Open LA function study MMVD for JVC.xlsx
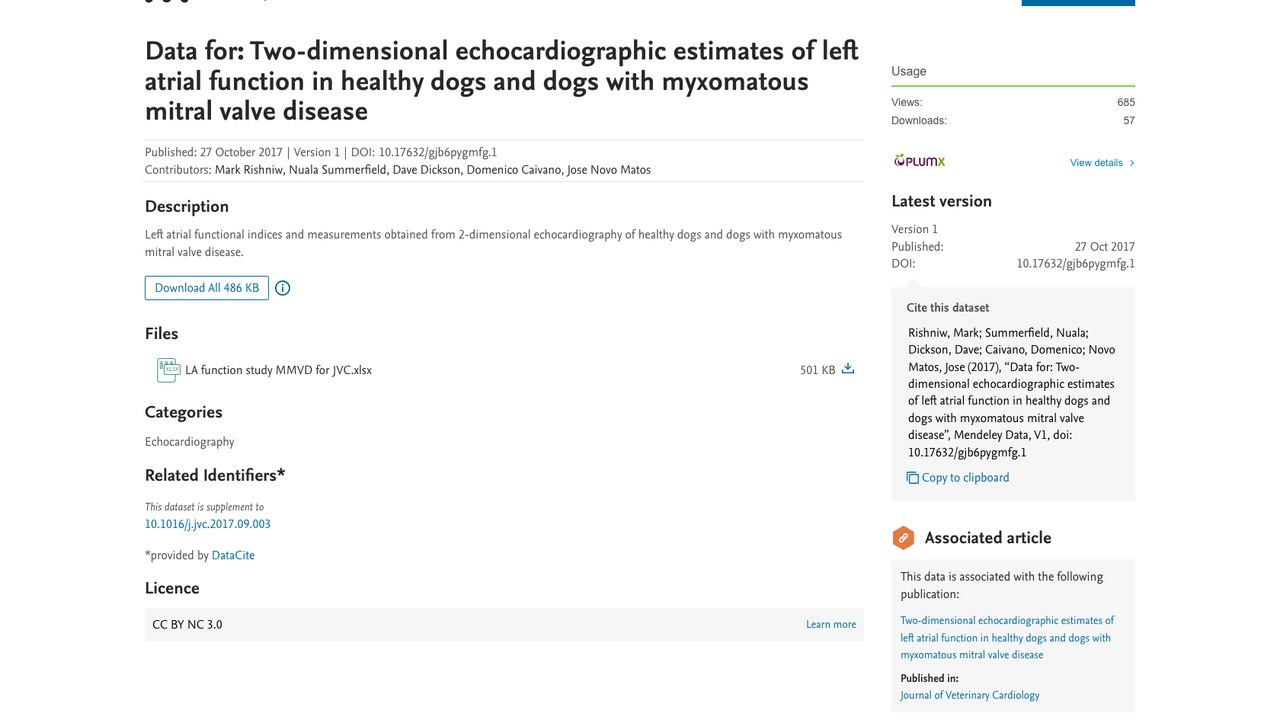Screen dimensions: 1280x720 (x=278, y=370)
